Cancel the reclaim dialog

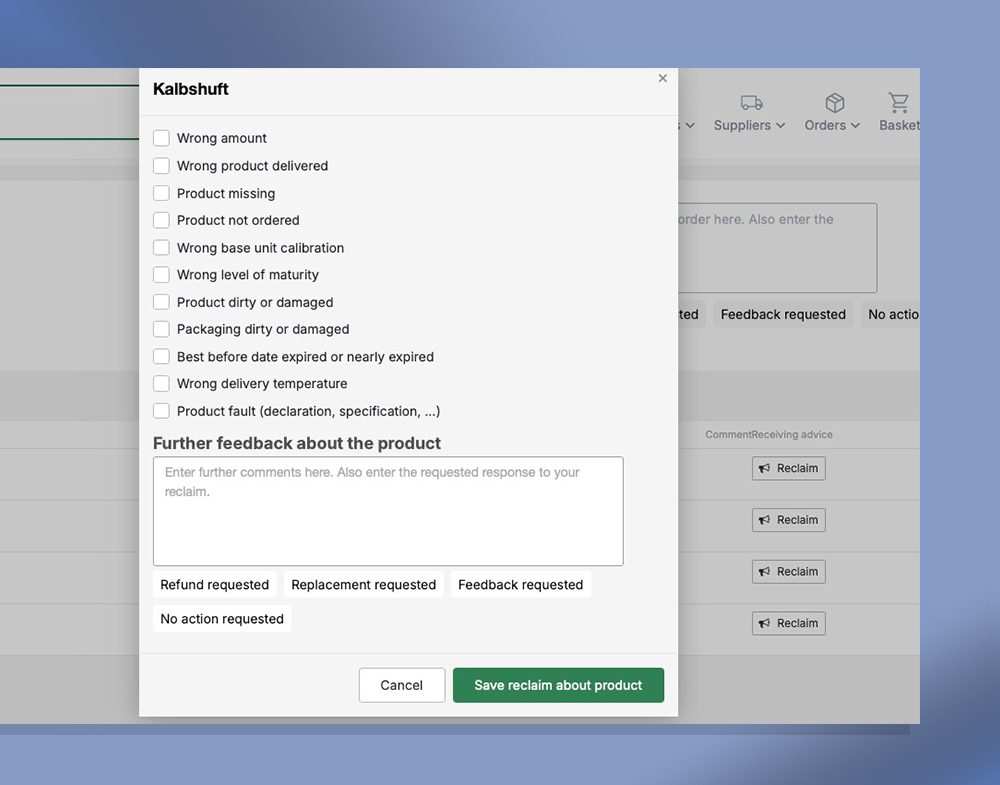[401, 685]
